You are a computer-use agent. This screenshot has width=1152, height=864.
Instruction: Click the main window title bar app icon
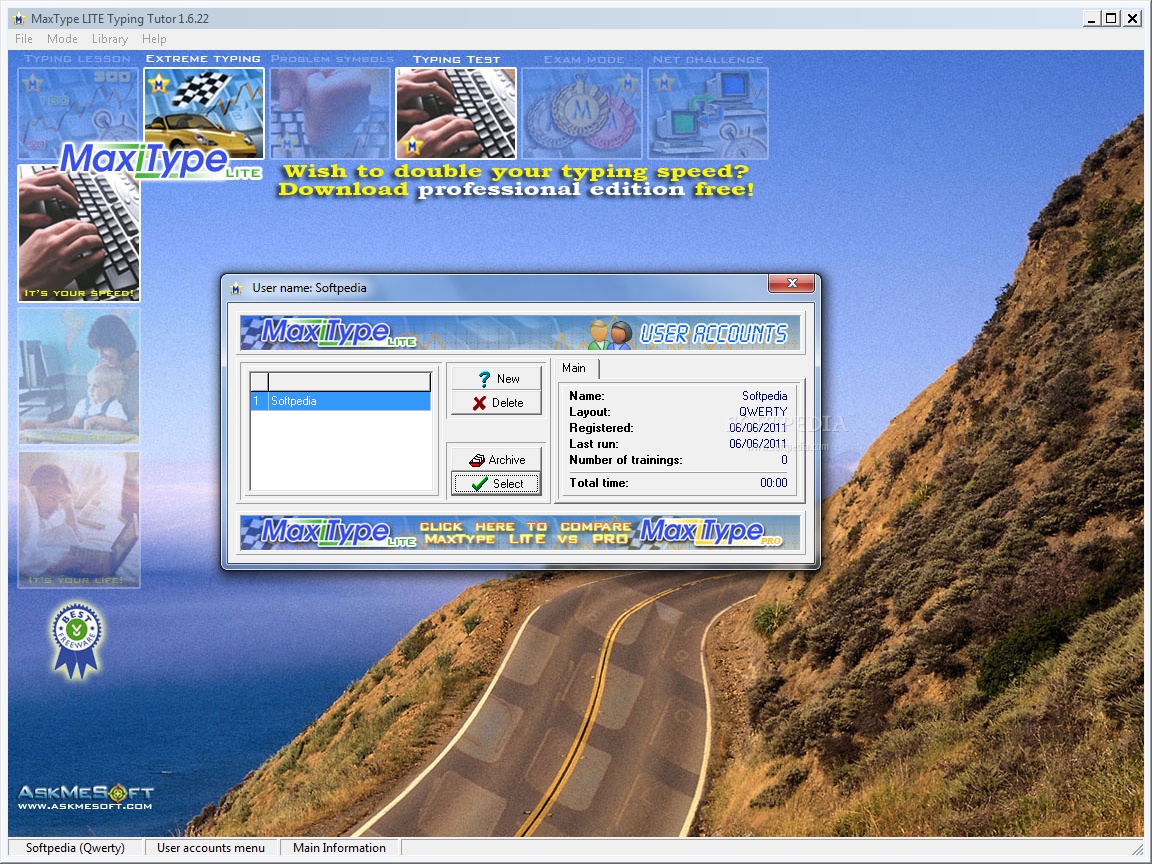(x=19, y=18)
